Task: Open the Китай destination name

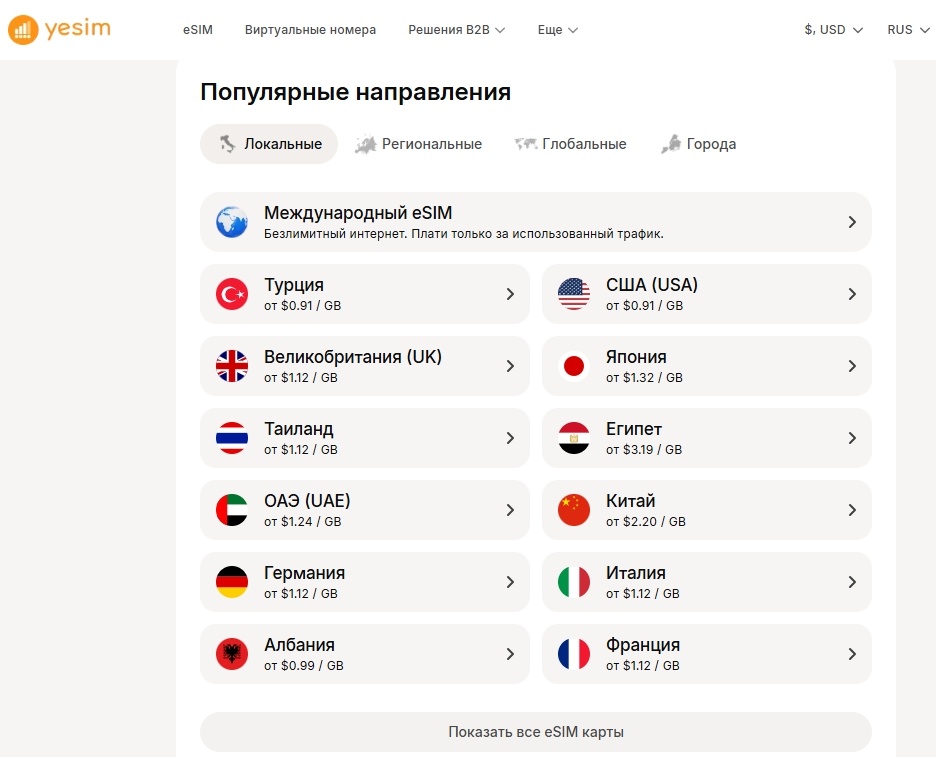Action: point(630,501)
